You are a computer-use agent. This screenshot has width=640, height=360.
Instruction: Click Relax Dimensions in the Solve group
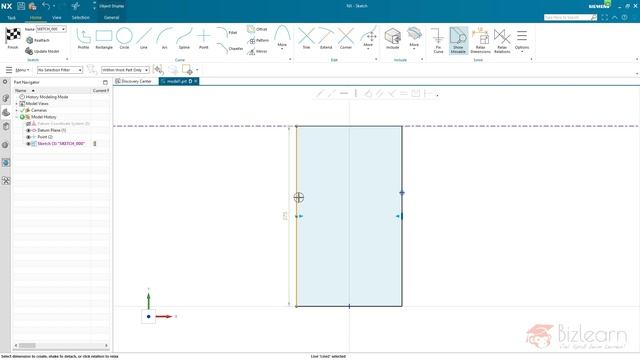480,40
